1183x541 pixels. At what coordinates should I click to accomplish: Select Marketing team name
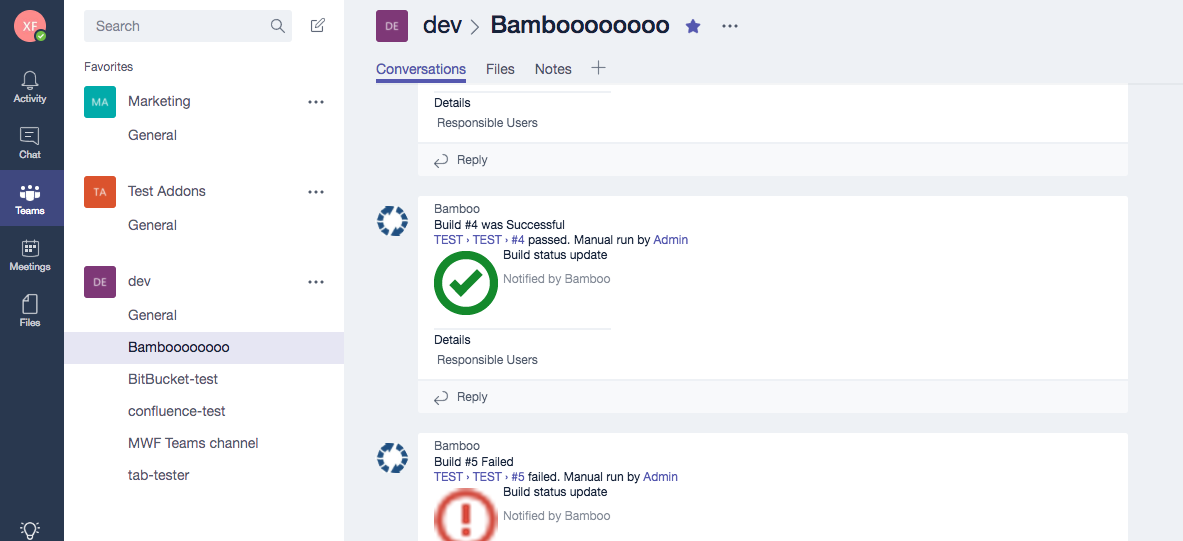tap(159, 101)
